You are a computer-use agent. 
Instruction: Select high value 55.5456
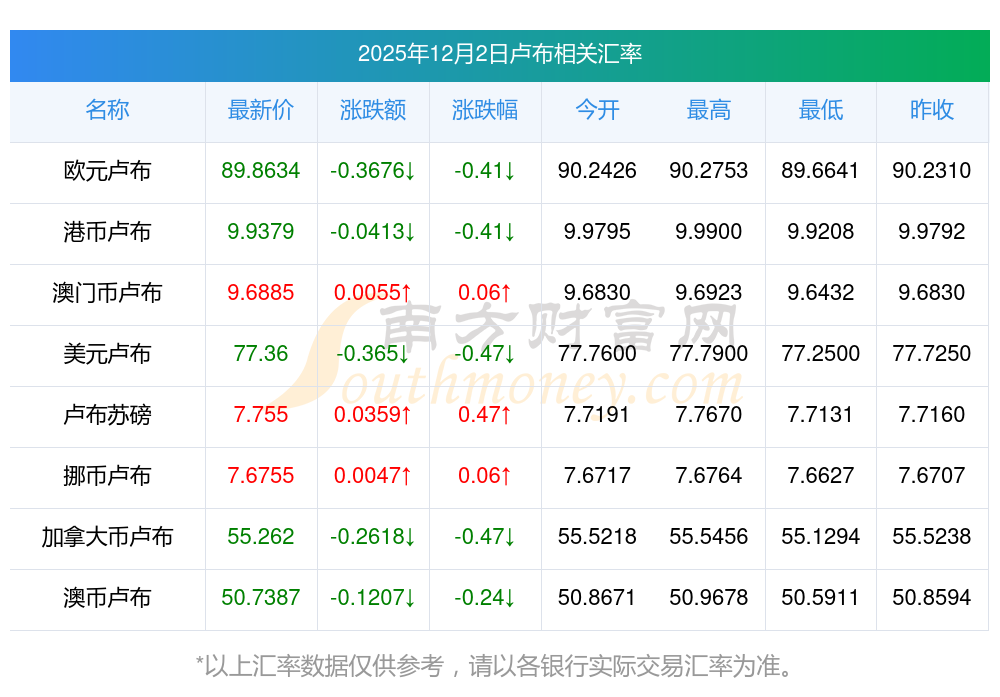point(709,536)
